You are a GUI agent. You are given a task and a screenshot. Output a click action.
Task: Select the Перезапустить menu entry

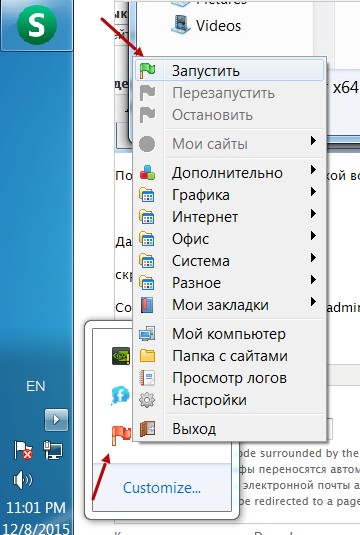[229, 93]
